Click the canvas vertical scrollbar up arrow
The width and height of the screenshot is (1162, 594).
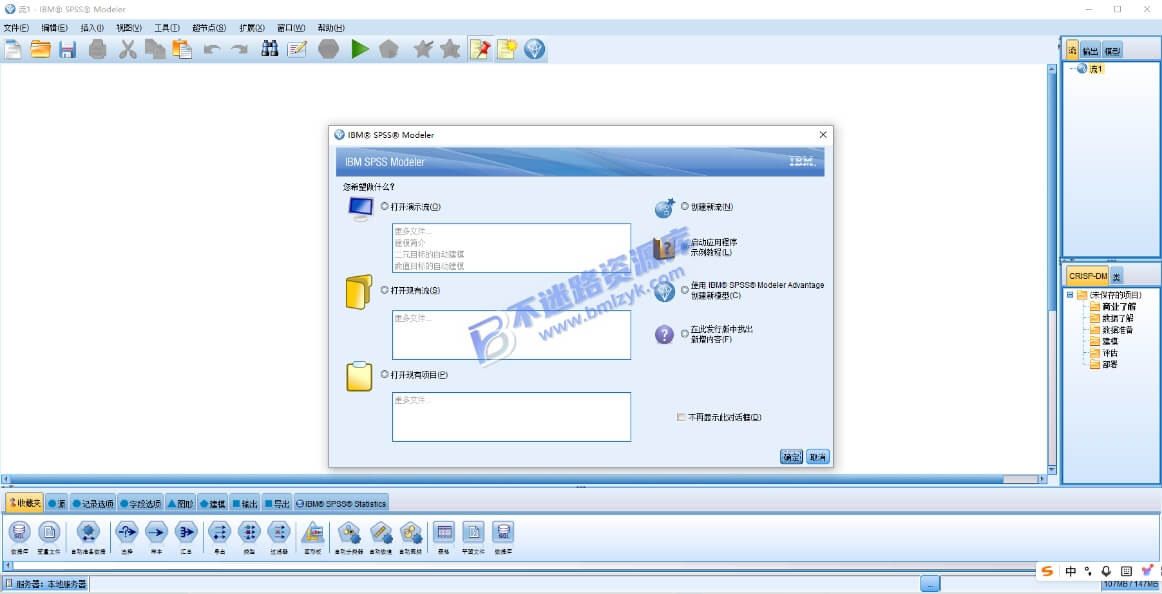tap(1052, 69)
